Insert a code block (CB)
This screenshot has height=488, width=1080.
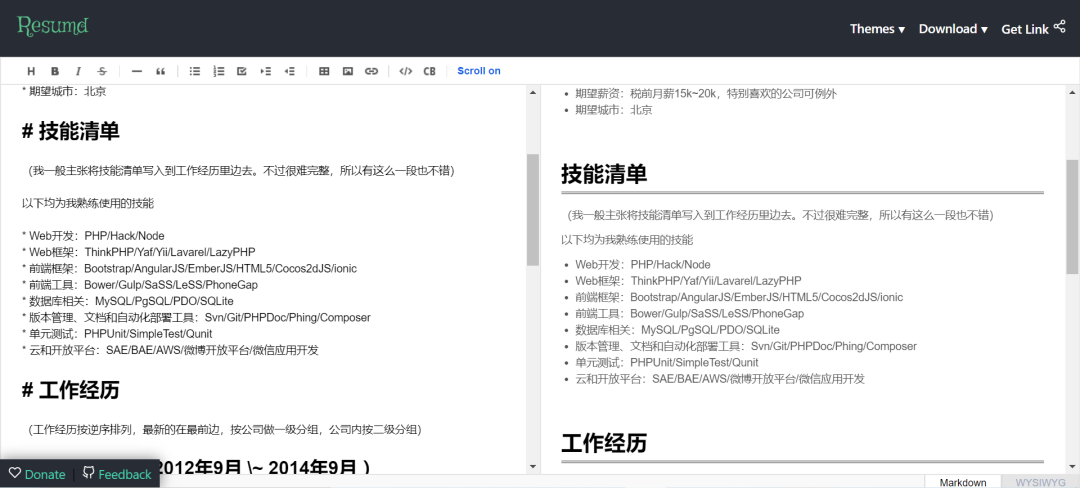pyautogui.click(x=429, y=71)
